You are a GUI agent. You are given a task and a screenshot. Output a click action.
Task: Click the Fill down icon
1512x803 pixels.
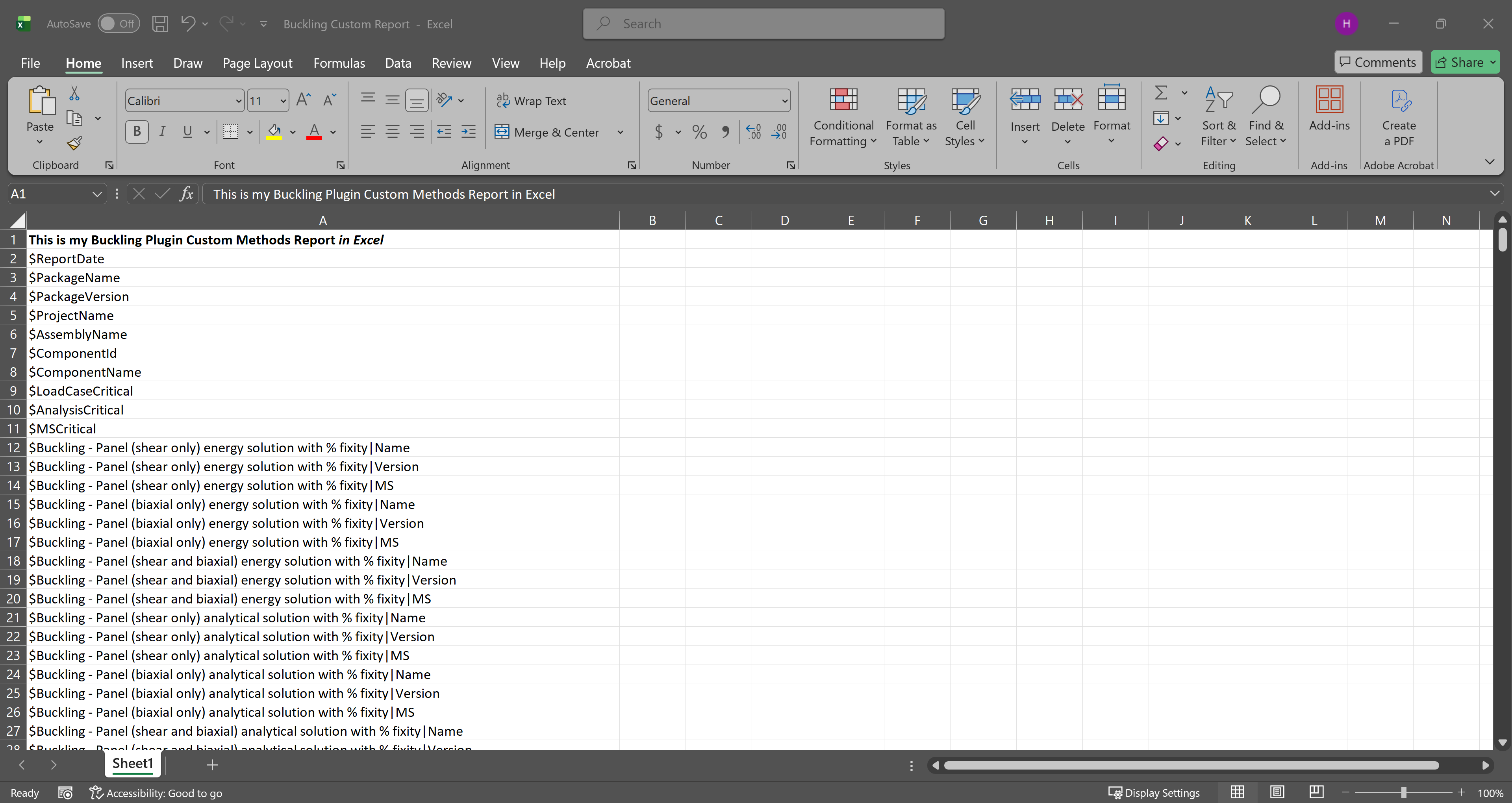point(1161,118)
